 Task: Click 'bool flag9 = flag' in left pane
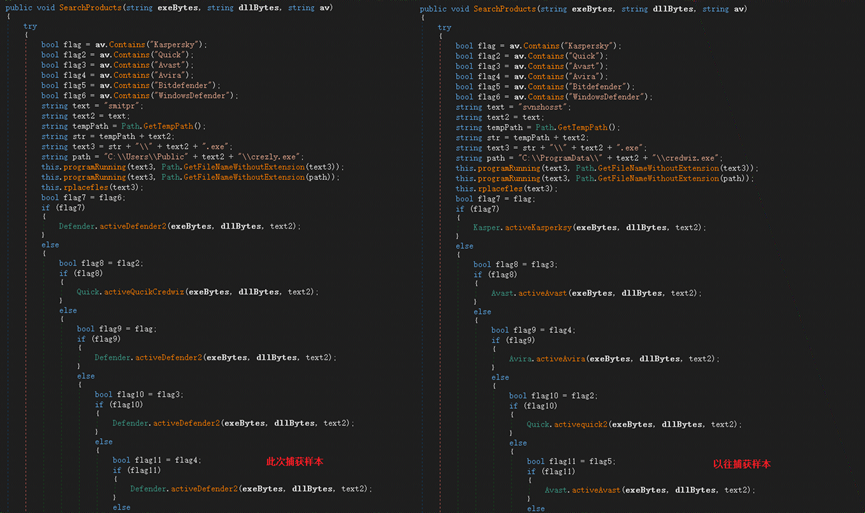[x=117, y=329]
